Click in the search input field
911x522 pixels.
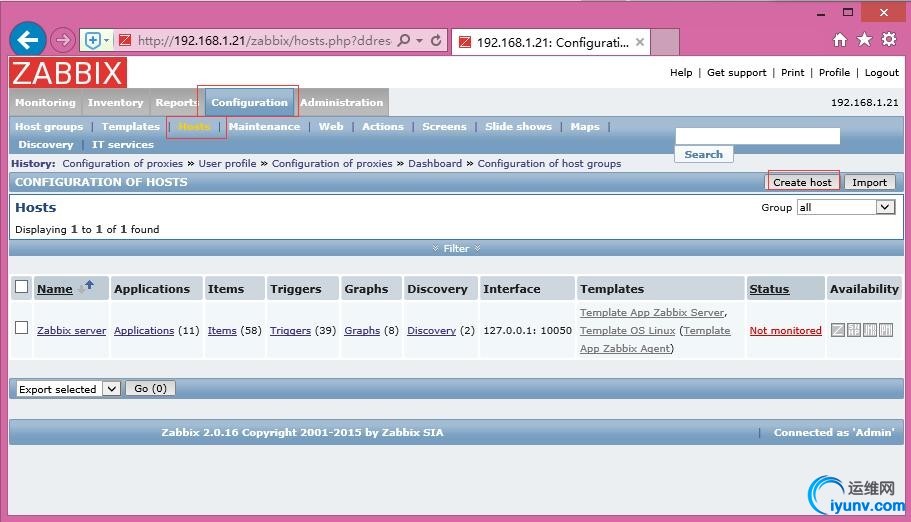[758, 136]
